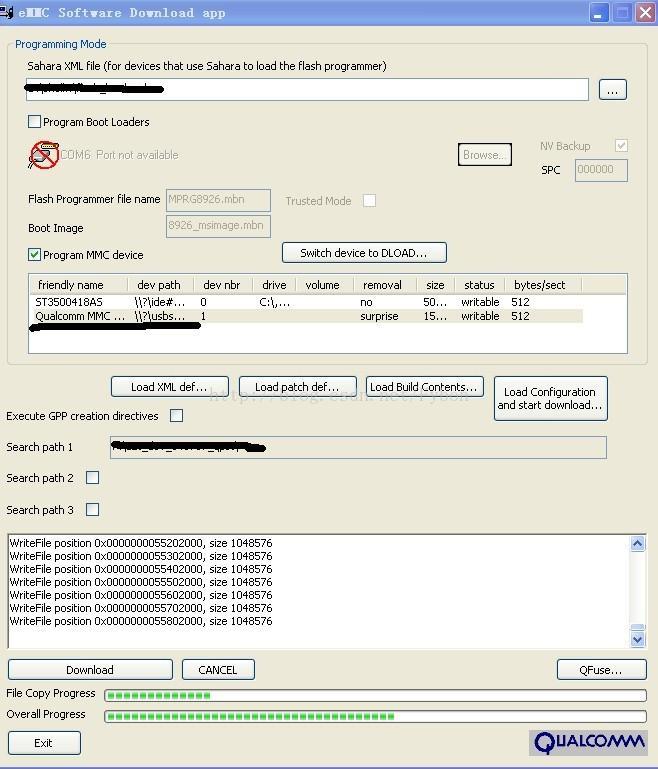658x769 pixels.
Task: Click the volume column header
Action: coord(324,285)
